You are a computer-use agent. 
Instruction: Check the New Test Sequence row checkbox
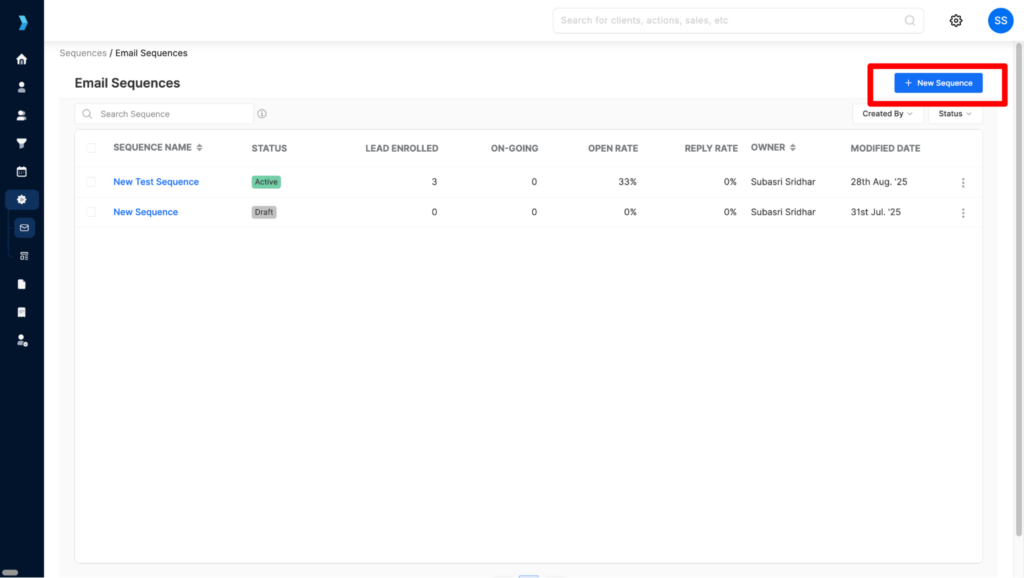click(x=91, y=181)
